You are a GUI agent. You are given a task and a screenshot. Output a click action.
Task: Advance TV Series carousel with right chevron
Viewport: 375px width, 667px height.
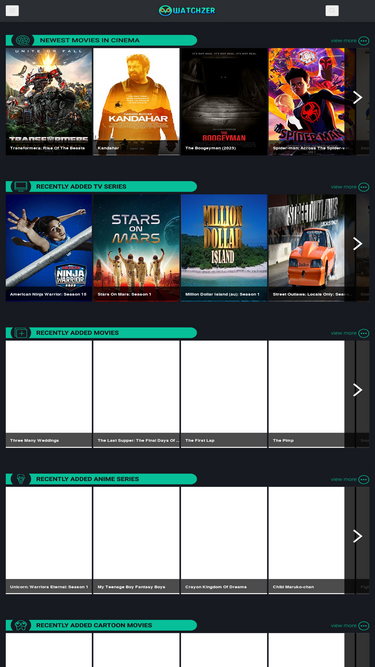(x=358, y=244)
